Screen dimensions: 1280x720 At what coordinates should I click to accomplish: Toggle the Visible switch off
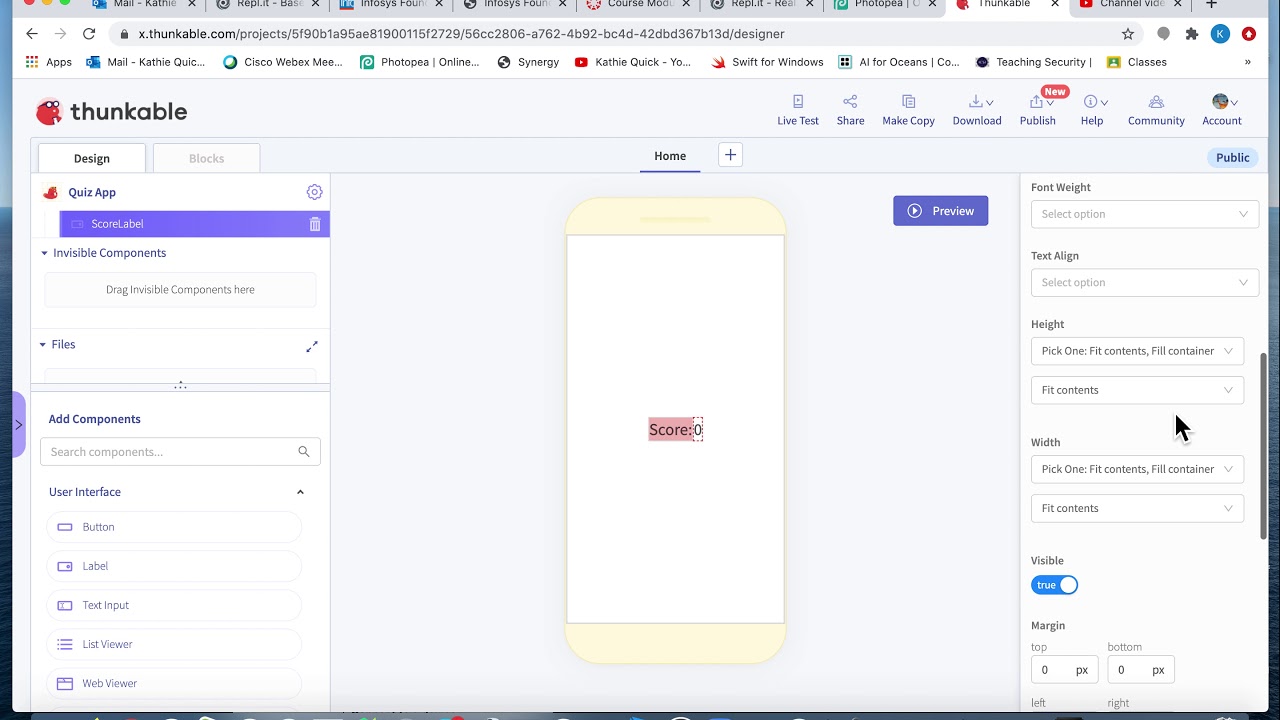click(x=1055, y=585)
